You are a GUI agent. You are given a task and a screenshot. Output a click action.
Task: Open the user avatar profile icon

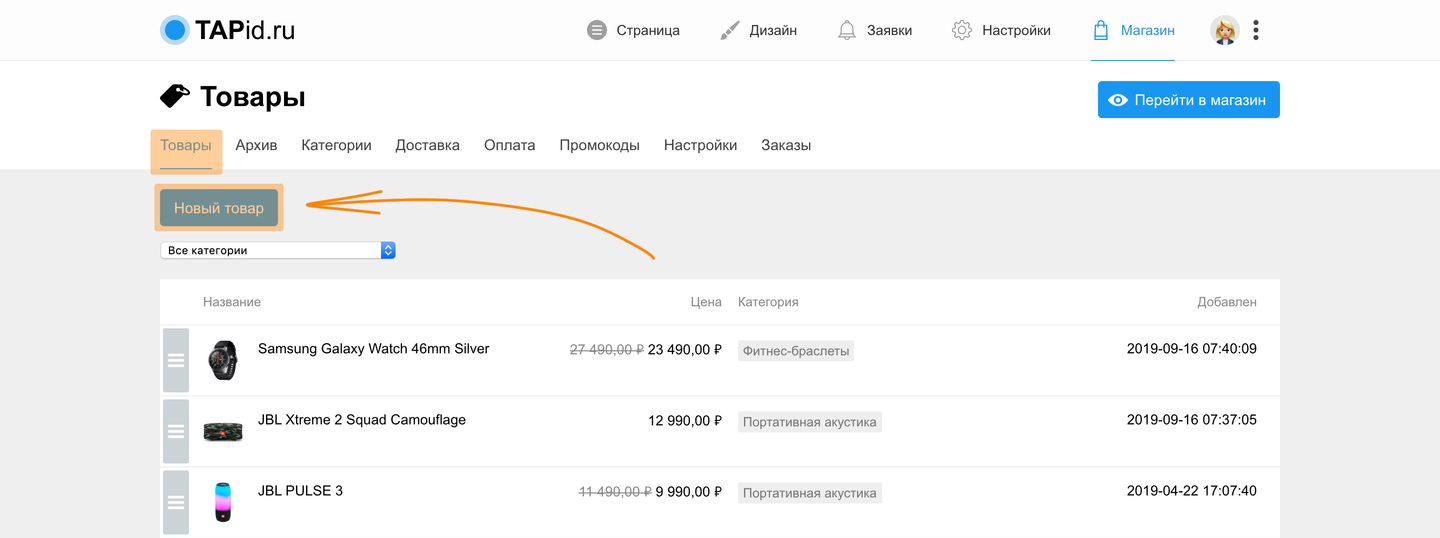point(1224,30)
